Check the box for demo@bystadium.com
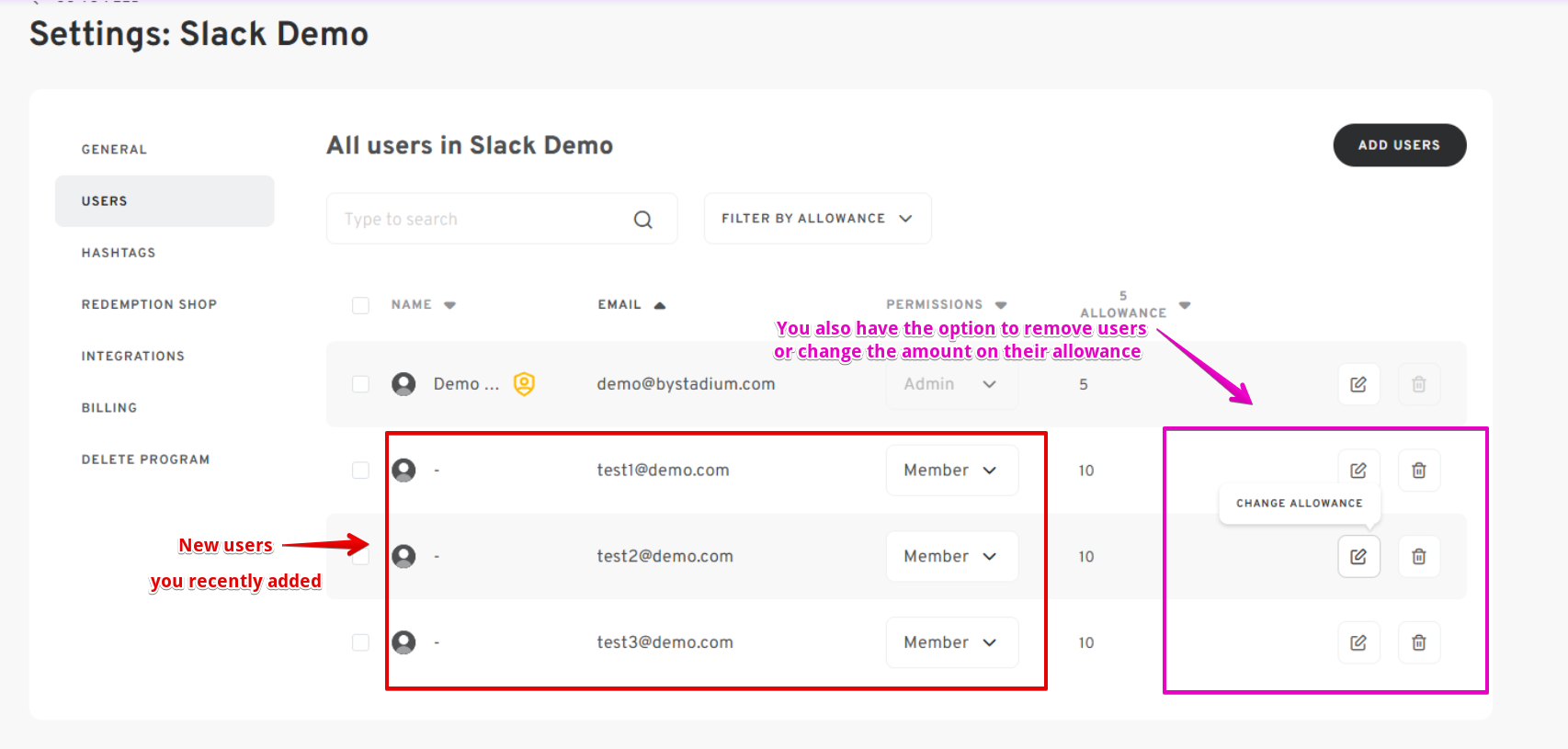 click(x=360, y=384)
